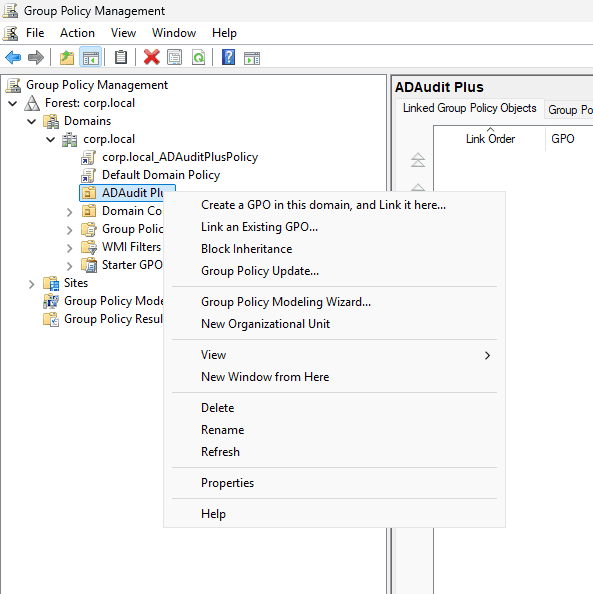Expand the Sites node

[31, 284]
